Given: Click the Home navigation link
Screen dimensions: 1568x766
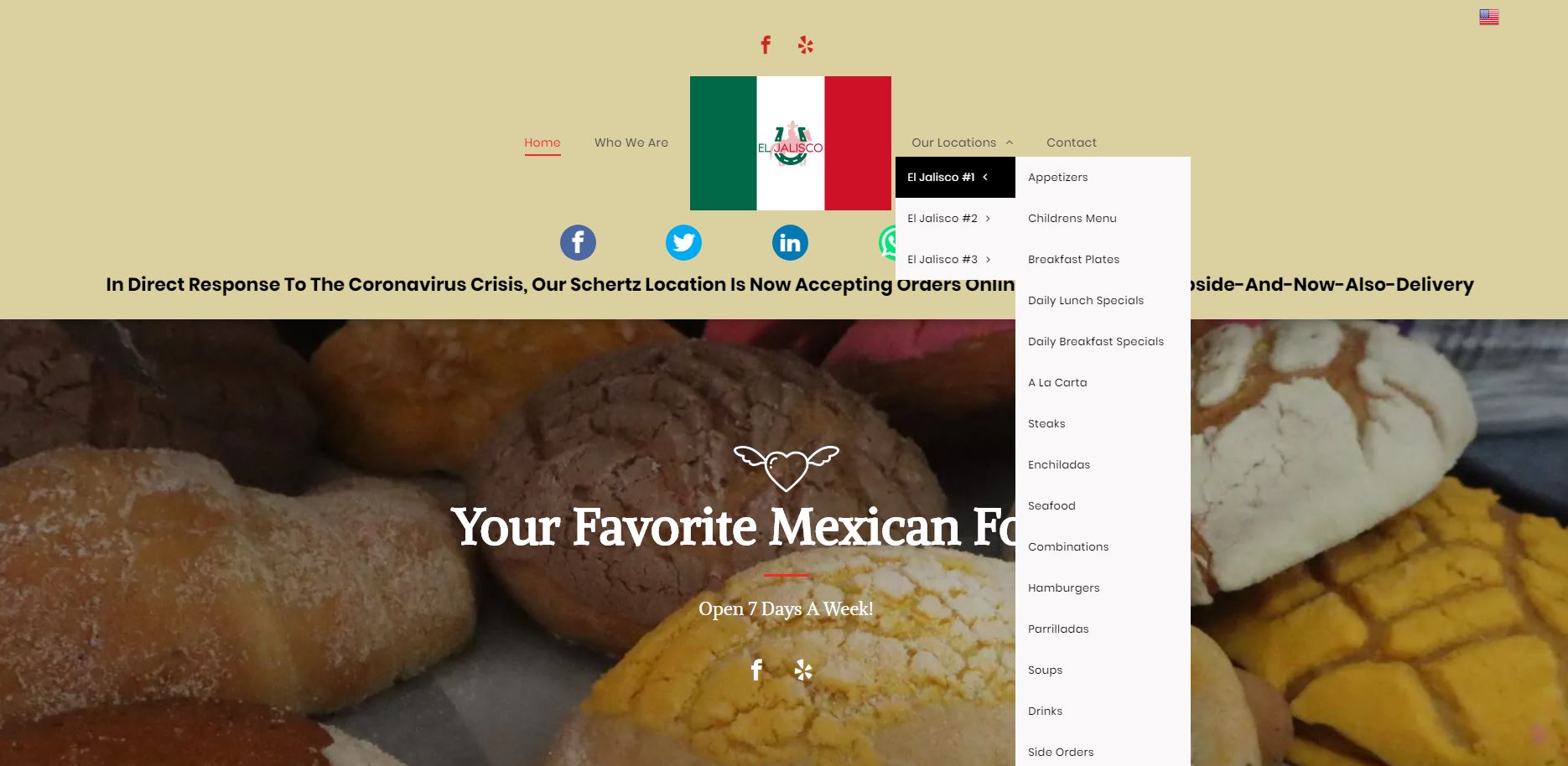Looking at the screenshot, I should [x=543, y=142].
